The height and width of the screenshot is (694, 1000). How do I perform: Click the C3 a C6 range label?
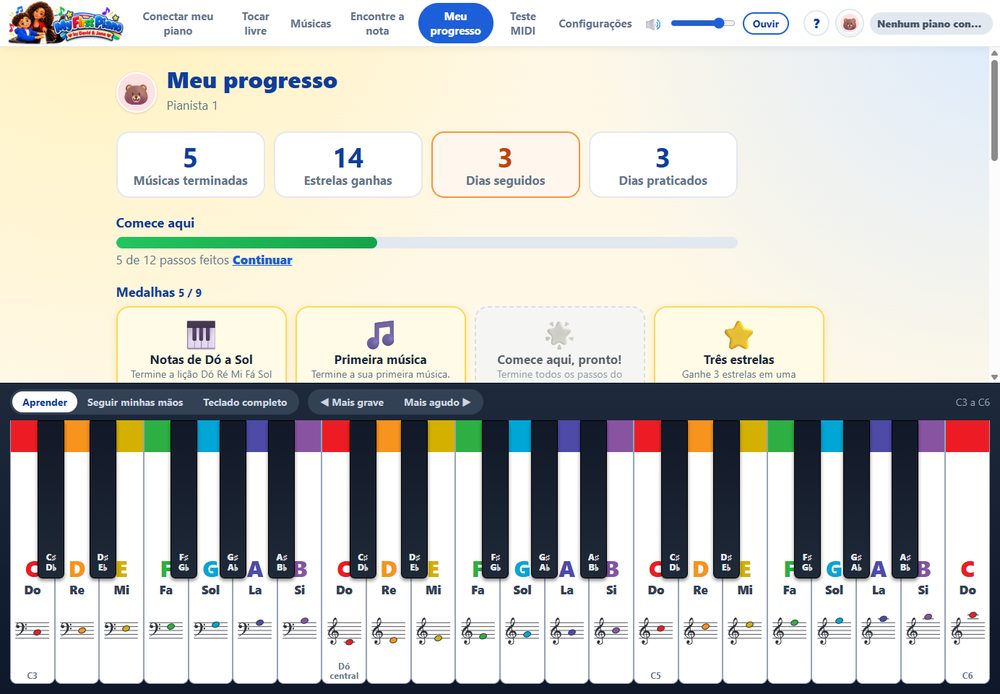[973, 402]
